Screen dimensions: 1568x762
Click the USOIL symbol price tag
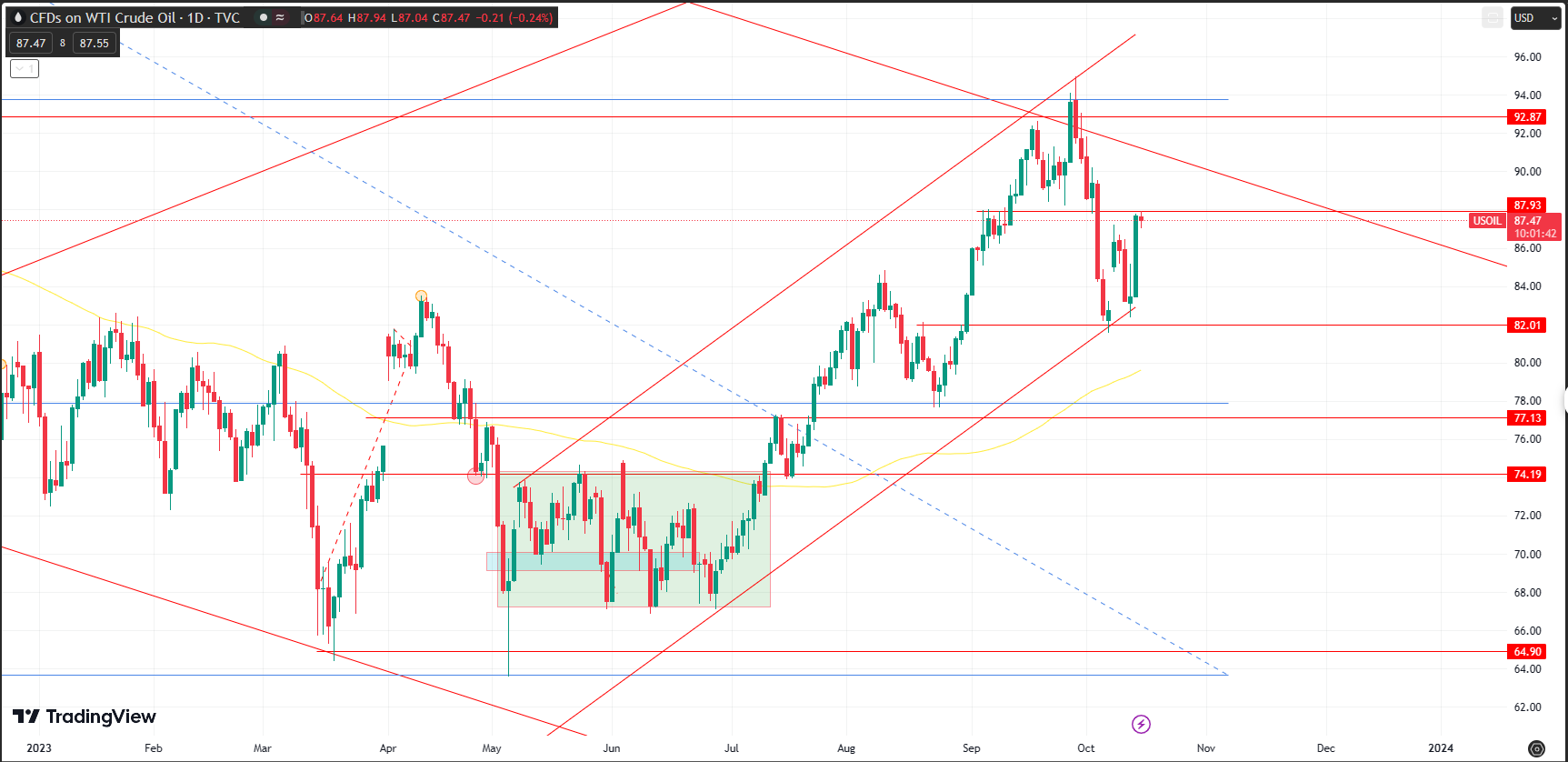coord(1487,221)
